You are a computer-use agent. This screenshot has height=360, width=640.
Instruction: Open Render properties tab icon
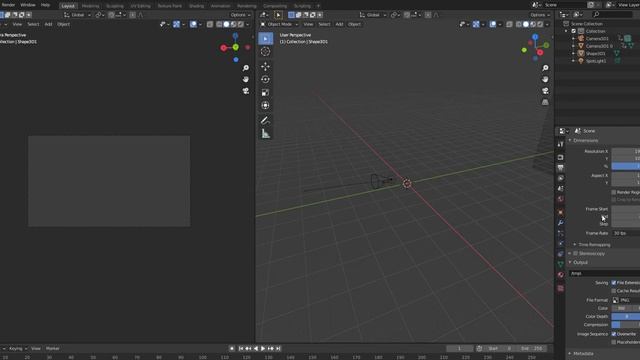coord(560,157)
